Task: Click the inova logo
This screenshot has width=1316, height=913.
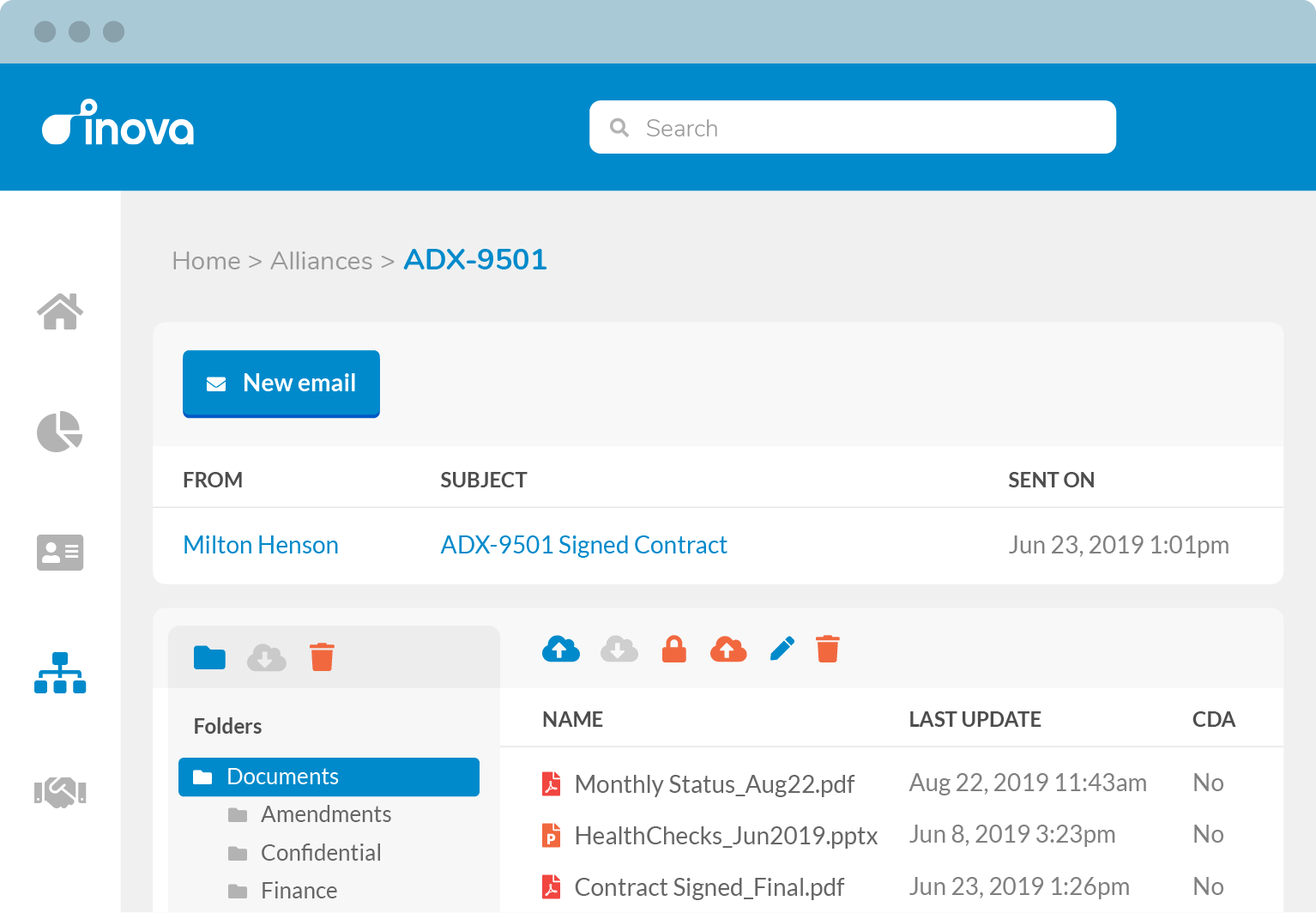Action: pos(118,123)
